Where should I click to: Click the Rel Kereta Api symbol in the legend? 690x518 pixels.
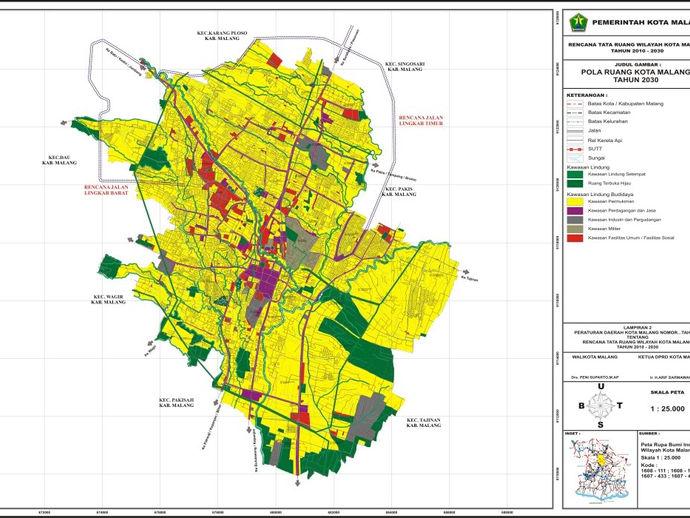click(x=575, y=140)
